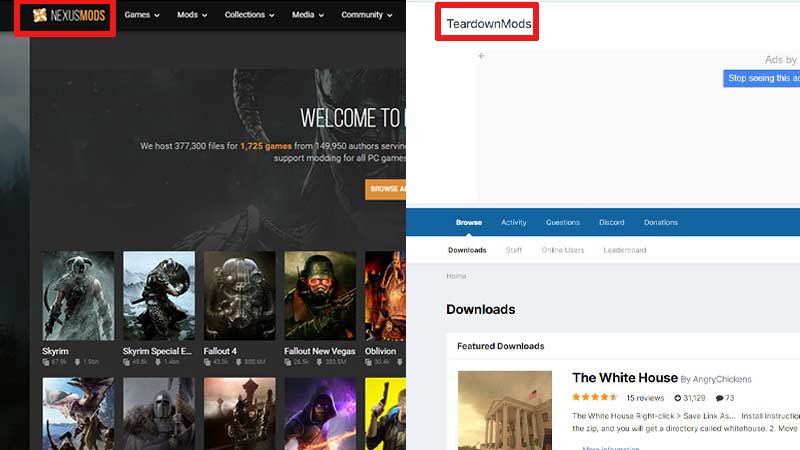
Task: Click the Fallout New Vegas download icon
Action: (319, 362)
